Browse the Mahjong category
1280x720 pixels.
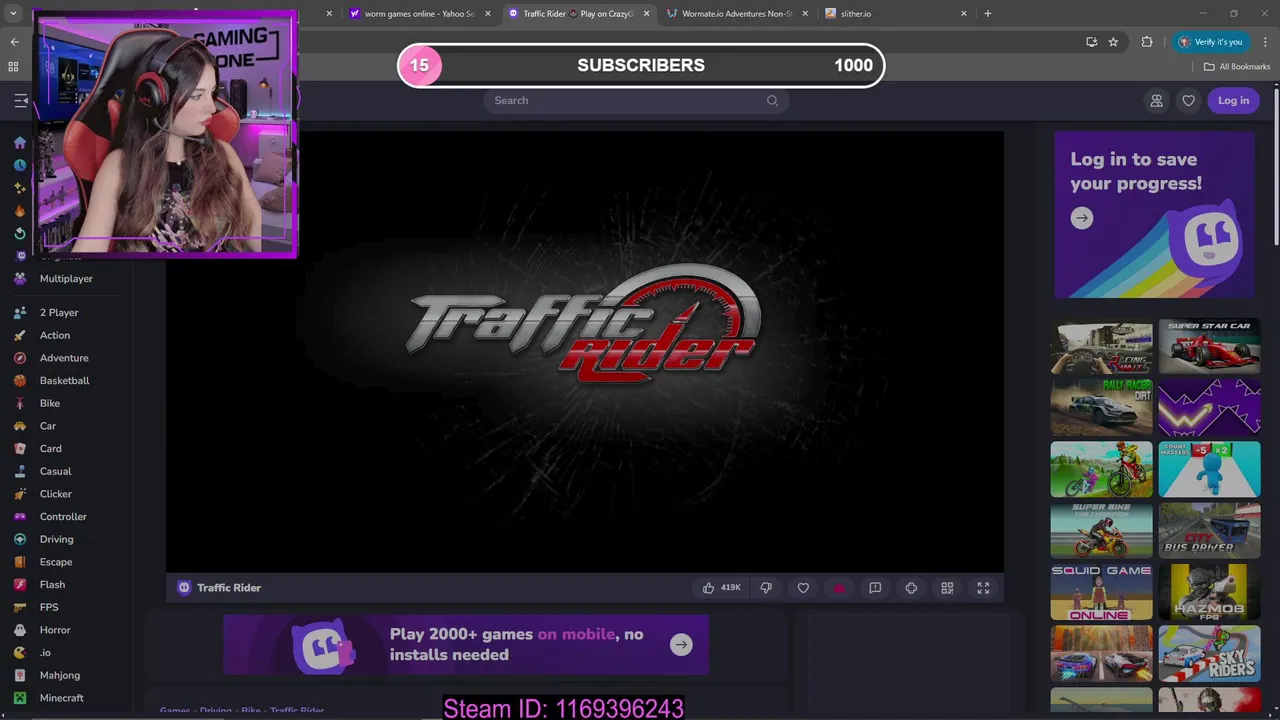tap(60, 675)
